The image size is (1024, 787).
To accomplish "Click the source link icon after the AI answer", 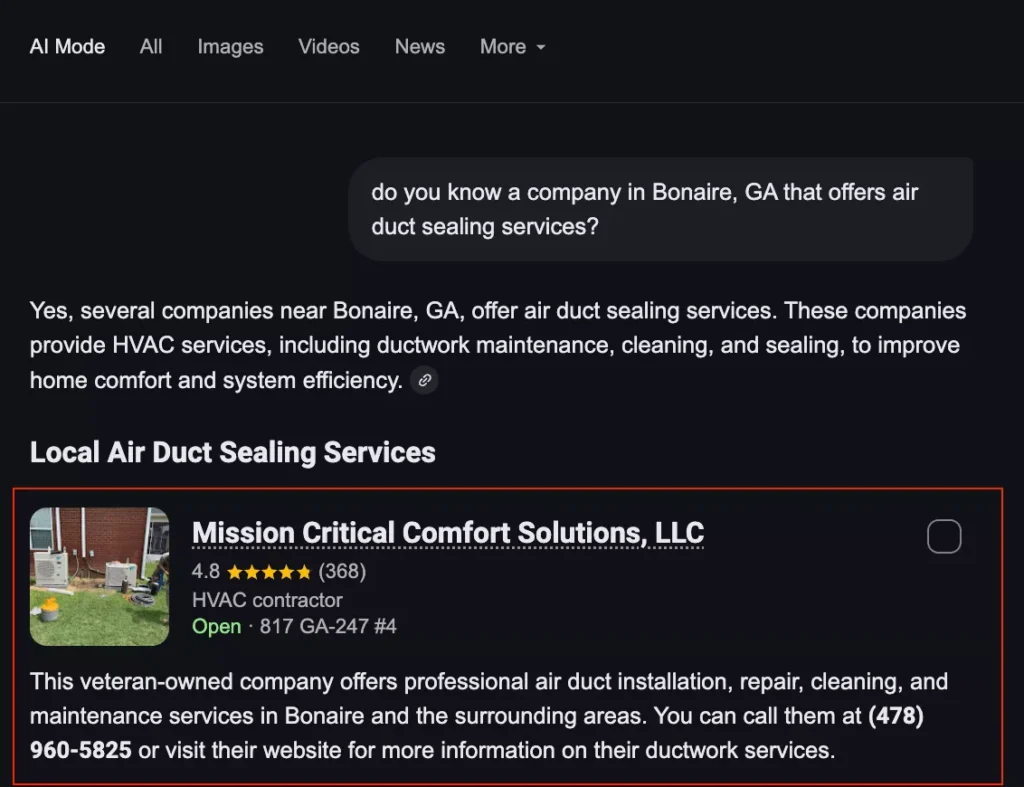I will point(423,380).
